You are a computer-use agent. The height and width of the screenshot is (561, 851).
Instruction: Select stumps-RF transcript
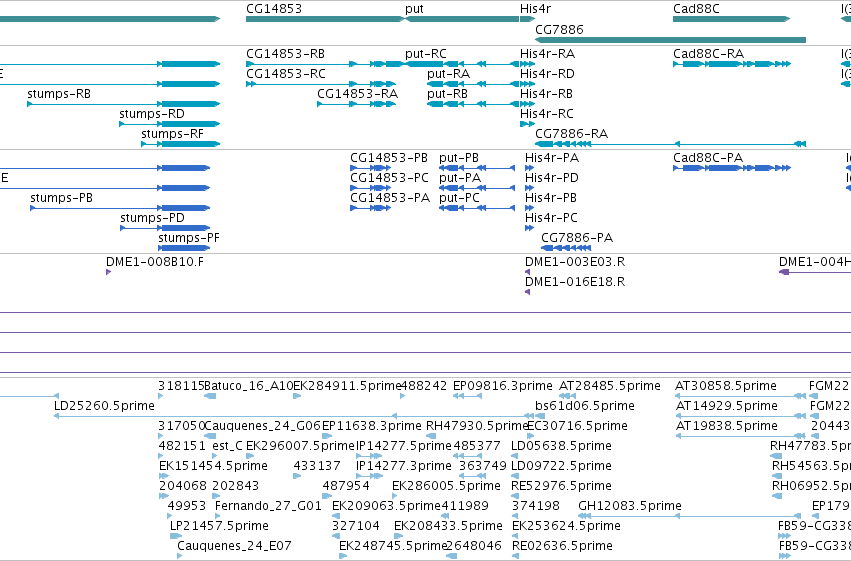181,144
